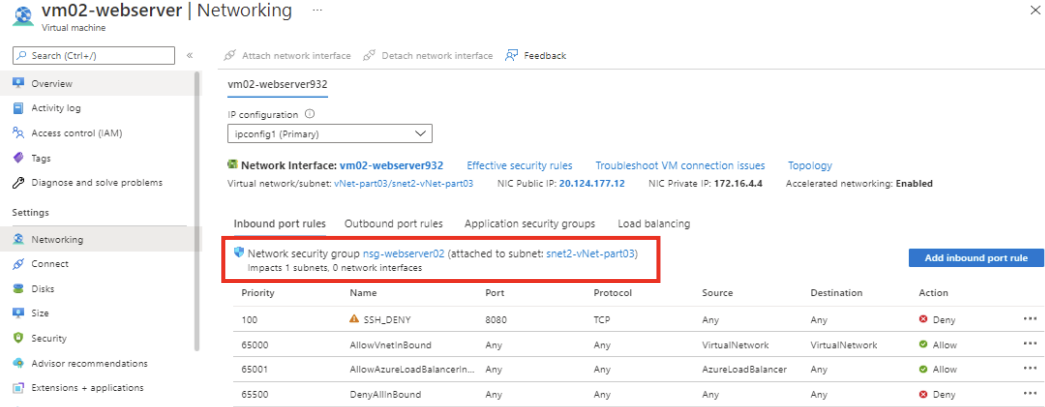
Task: Switch to Application security groups tab
Action: click(x=530, y=224)
